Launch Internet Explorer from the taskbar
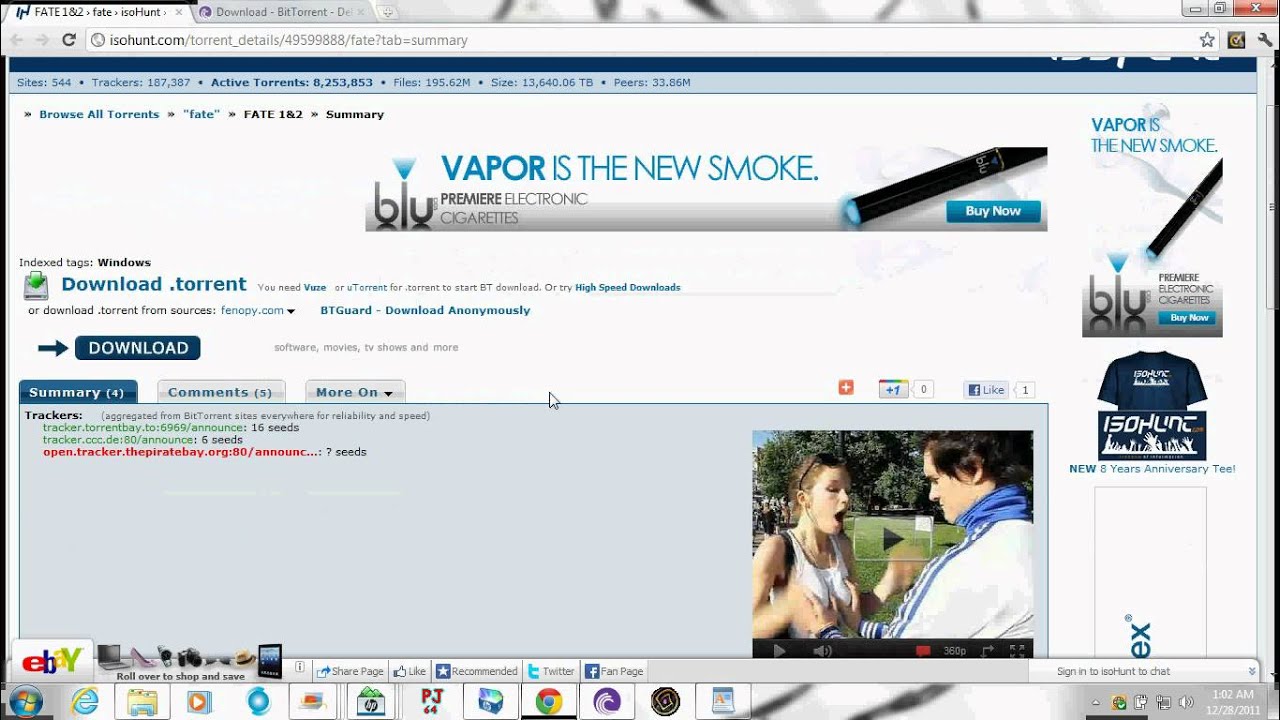Viewport: 1280px width, 720px height. point(85,701)
